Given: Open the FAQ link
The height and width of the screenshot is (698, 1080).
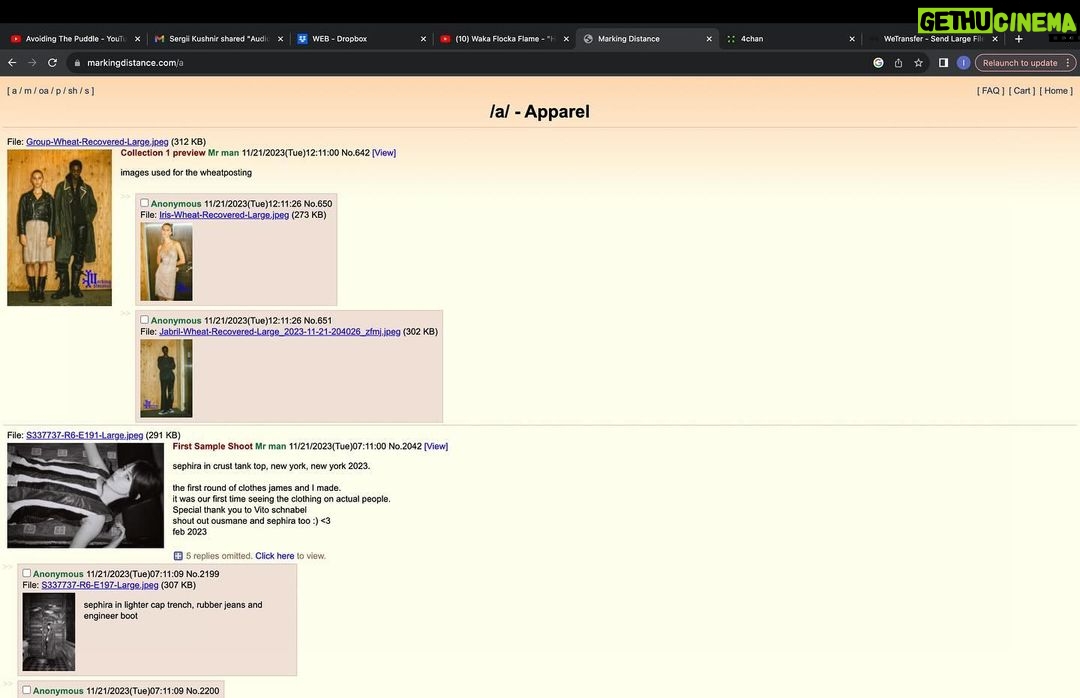Looking at the screenshot, I should [990, 91].
